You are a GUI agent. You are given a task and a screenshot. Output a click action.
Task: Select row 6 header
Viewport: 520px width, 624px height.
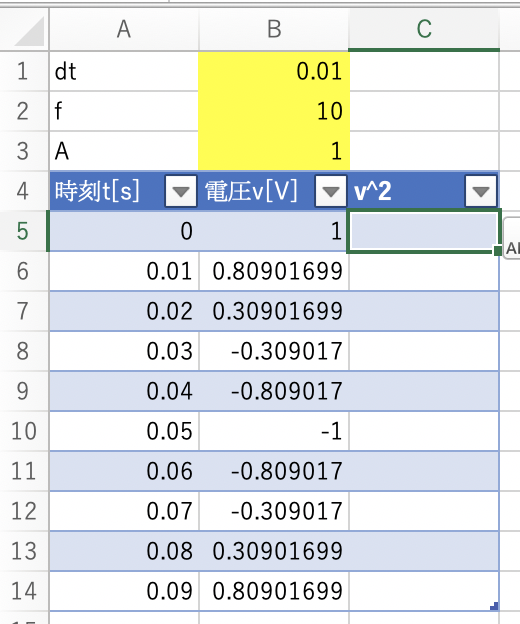tap(24, 271)
